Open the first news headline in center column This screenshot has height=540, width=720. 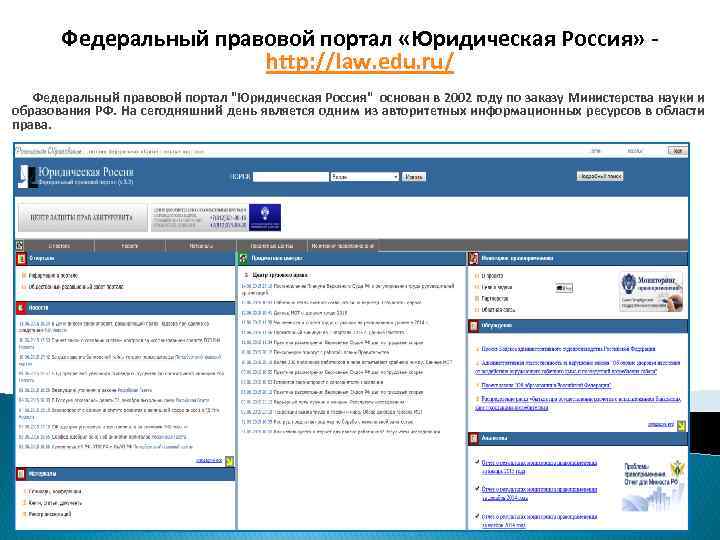(x=348, y=289)
